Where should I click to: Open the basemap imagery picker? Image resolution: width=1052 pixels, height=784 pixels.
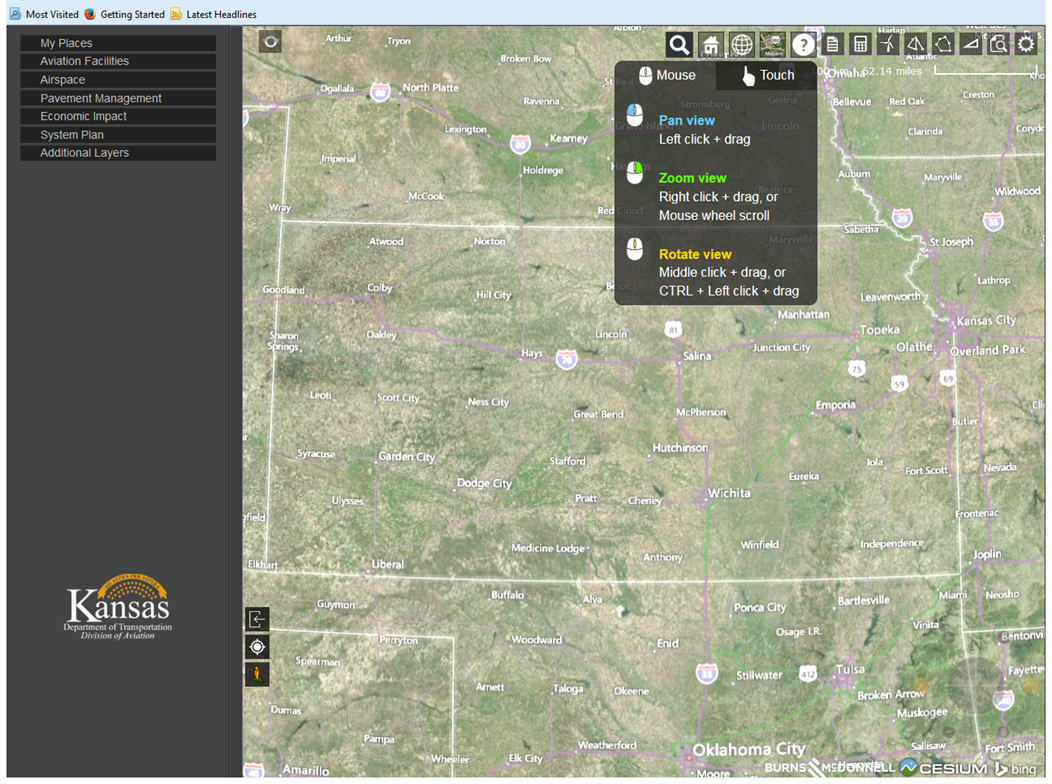pos(772,44)
